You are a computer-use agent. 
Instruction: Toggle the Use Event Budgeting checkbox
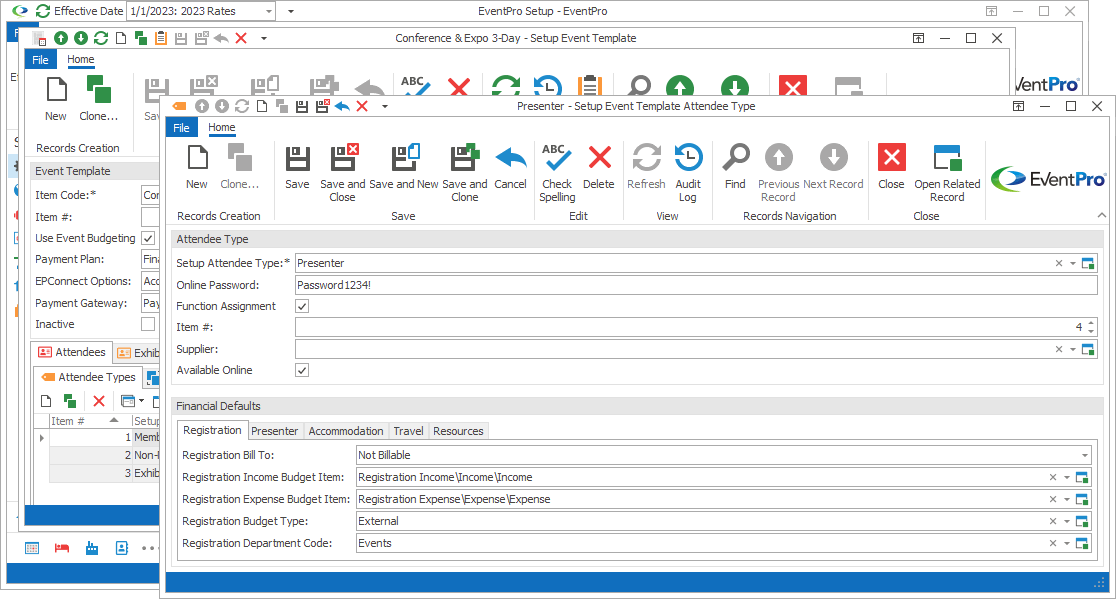[148, 238]
